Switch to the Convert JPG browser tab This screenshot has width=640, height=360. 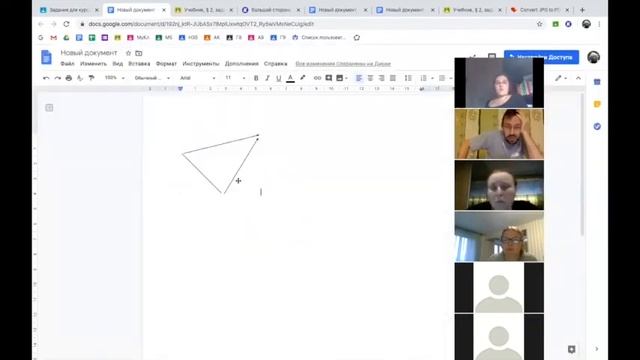pyautogui.click(x=540, y=10)
